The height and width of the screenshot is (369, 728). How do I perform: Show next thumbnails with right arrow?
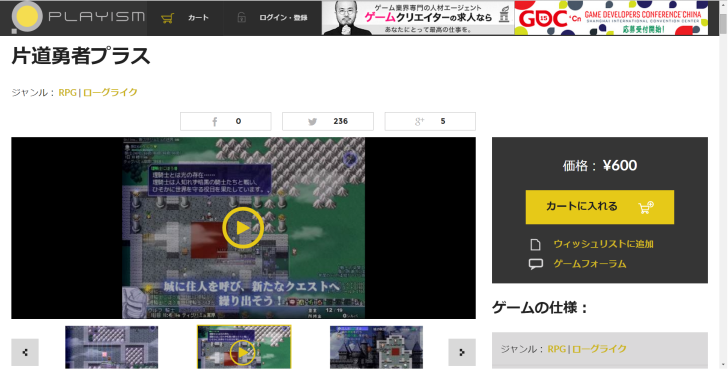[462, 352]
